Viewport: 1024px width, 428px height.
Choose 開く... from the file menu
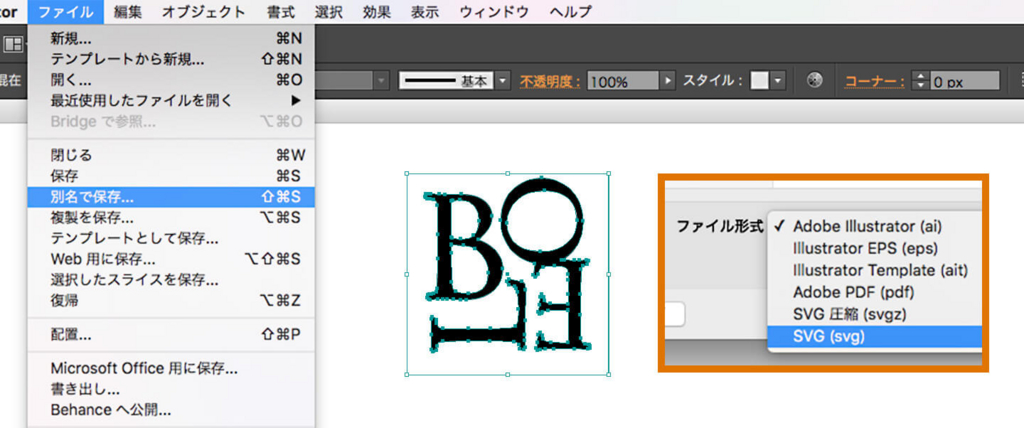coord(171,80)
